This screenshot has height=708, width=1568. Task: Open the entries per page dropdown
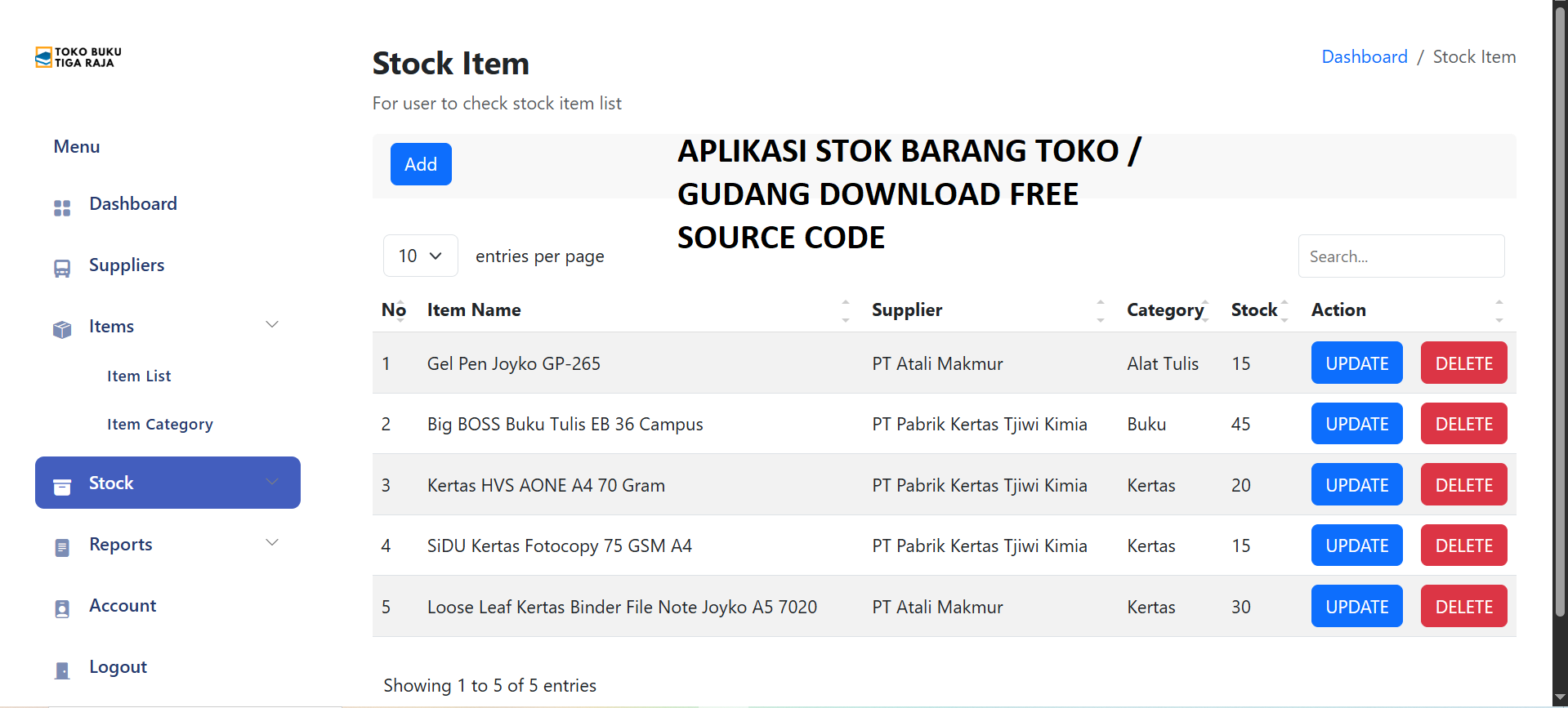click(x=421, y=256)
